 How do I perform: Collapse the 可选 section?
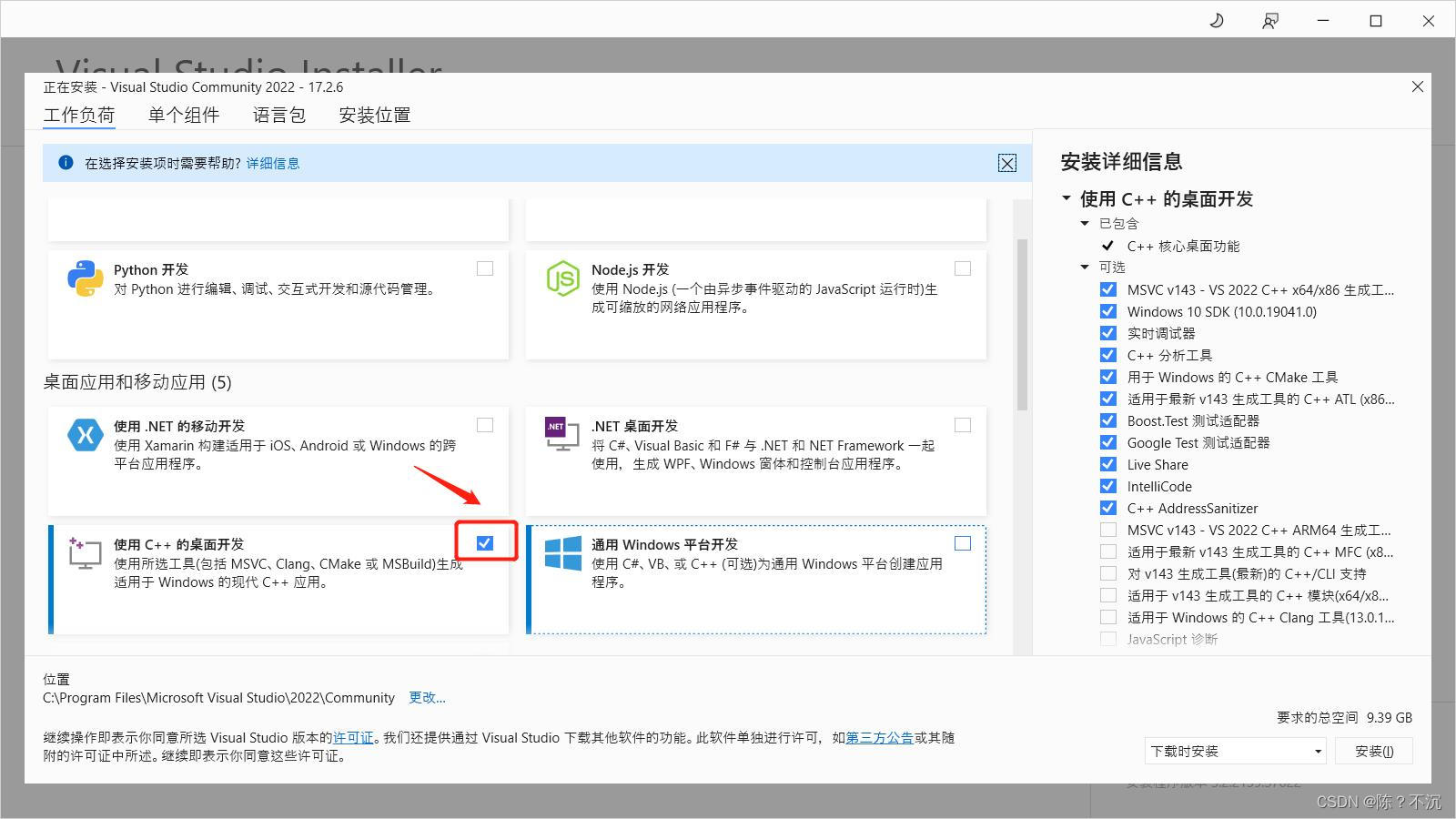pos(1085,267)
